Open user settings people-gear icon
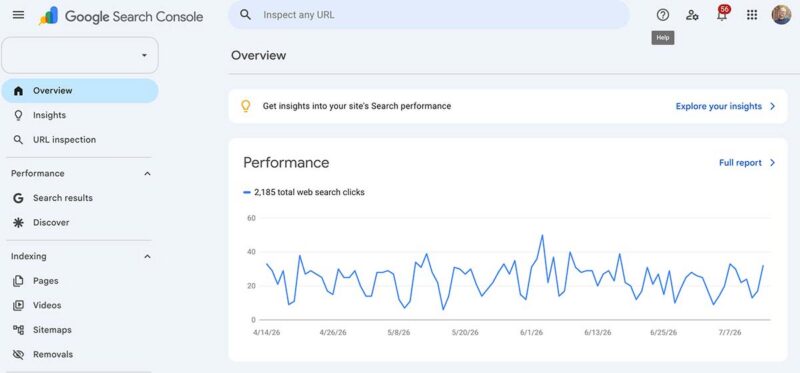Viewport: 800px width, 373px height. click(692, 15)
